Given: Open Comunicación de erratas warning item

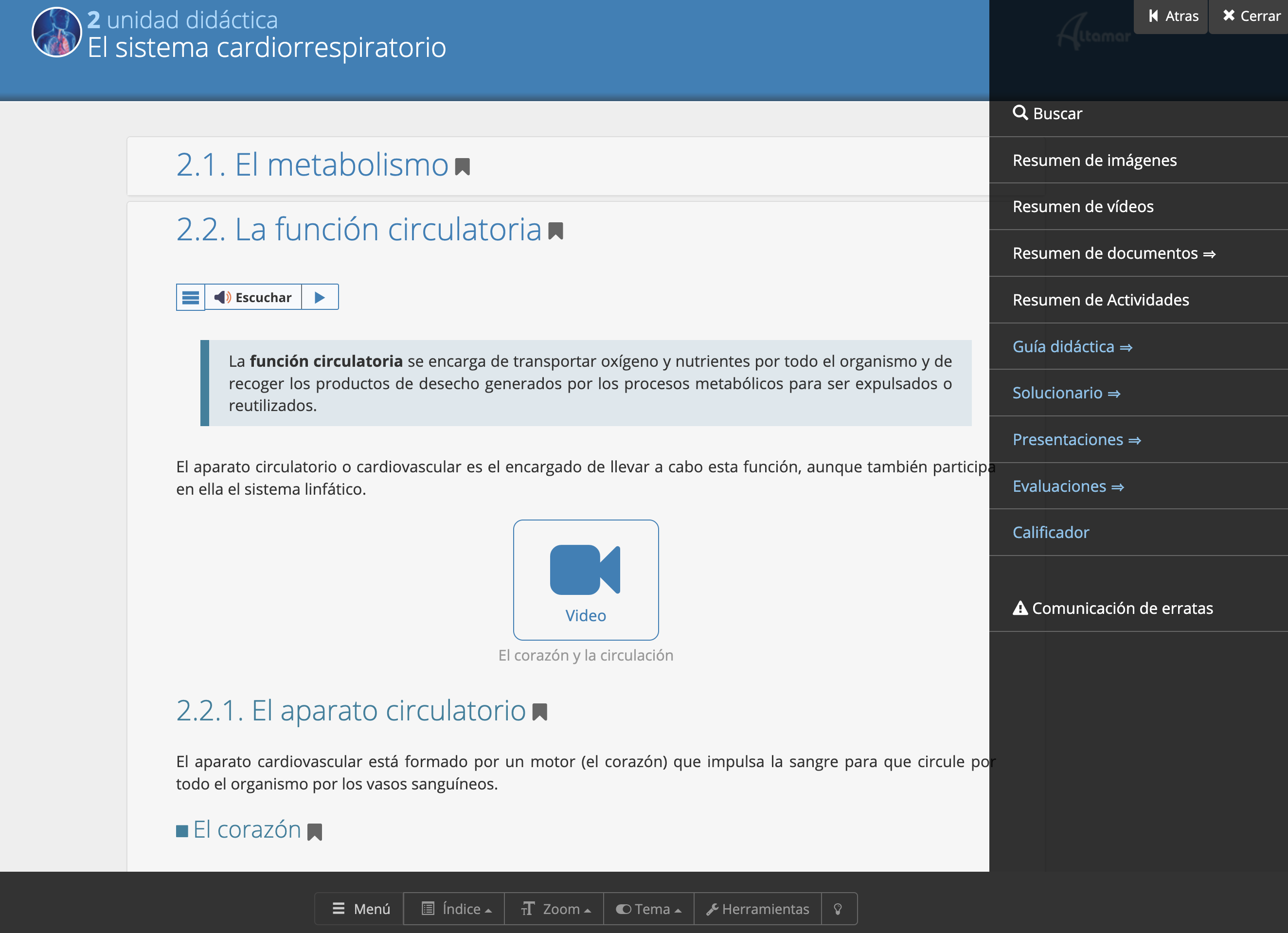Looking at the screenshot, I should [x=1113, y=608].
